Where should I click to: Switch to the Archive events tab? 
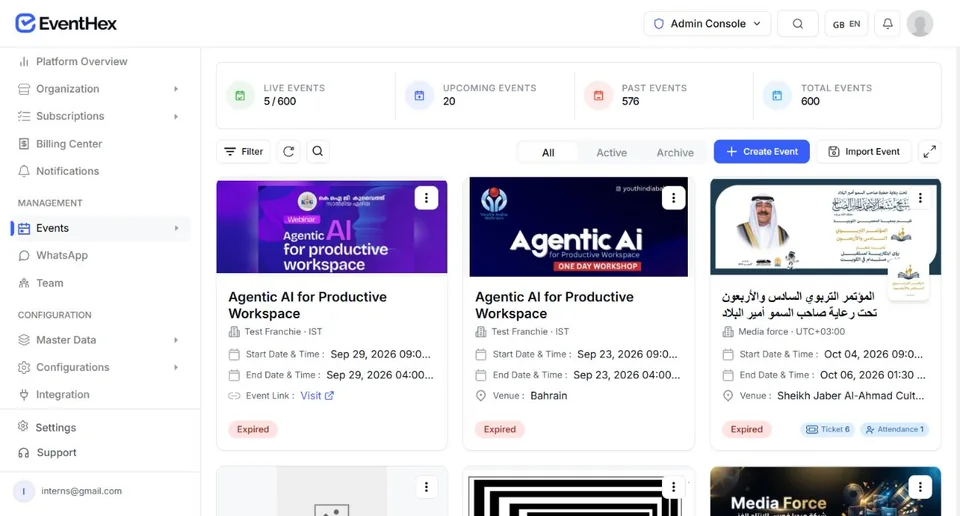tap(675, 152)
